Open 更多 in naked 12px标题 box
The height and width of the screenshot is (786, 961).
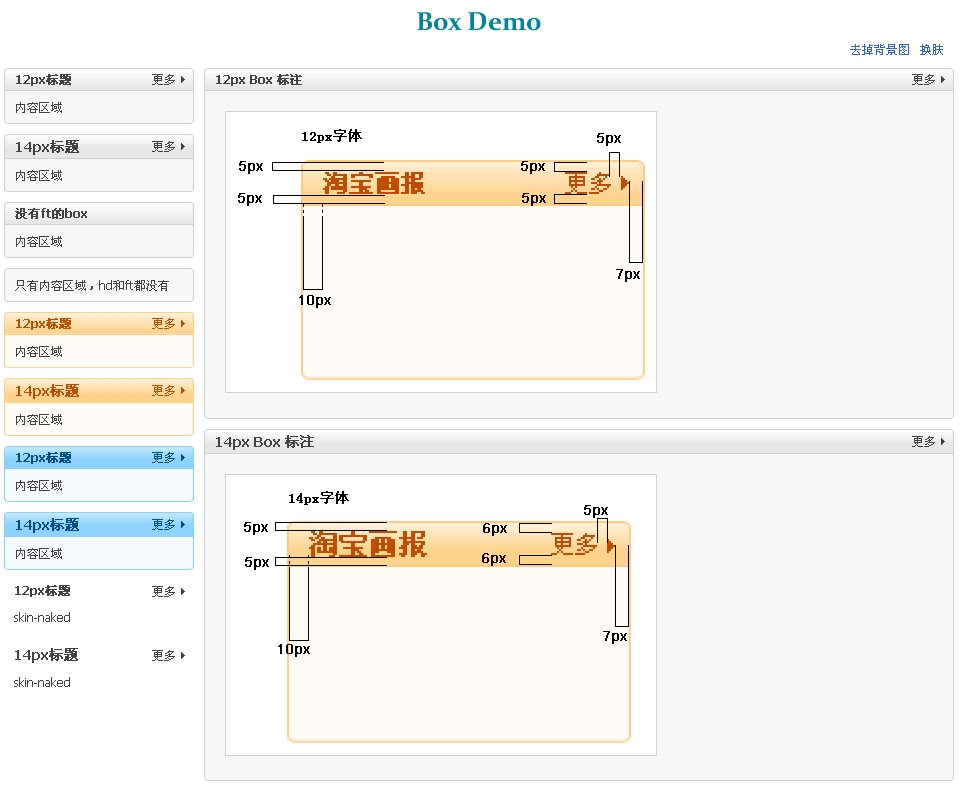pos(169,591)
